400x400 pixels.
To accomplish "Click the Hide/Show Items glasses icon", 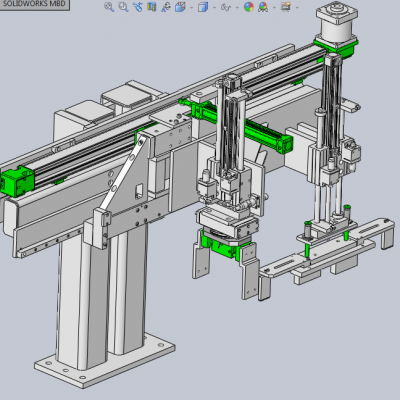I will coord(226,7).
